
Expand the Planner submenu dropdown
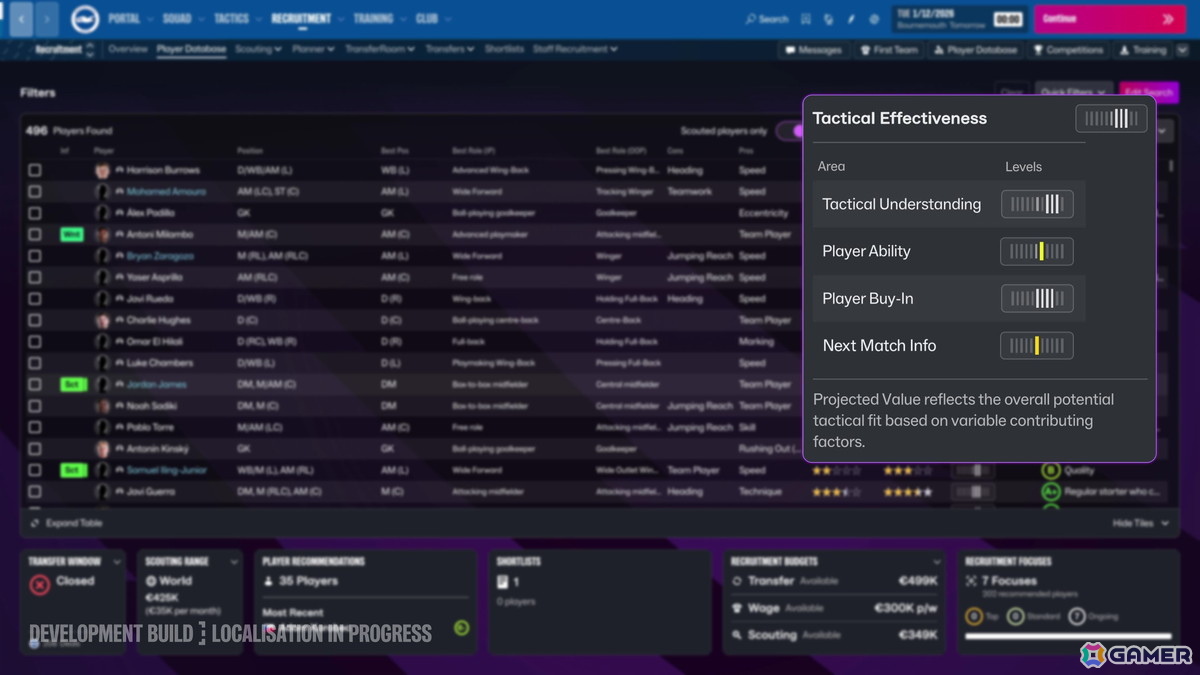coord(311,49)
